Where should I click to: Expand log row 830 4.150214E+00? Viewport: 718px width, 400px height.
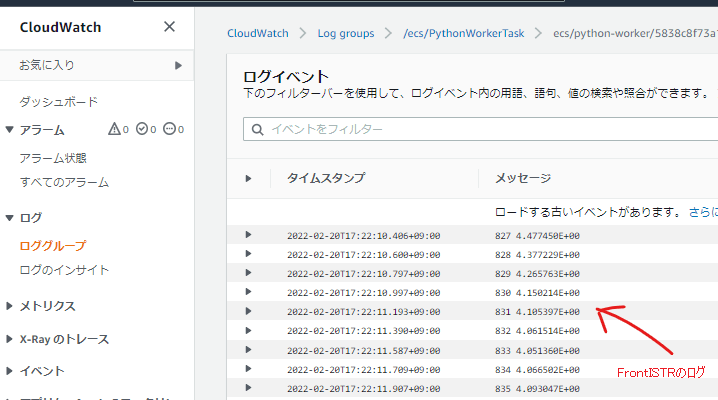[248, 292]
